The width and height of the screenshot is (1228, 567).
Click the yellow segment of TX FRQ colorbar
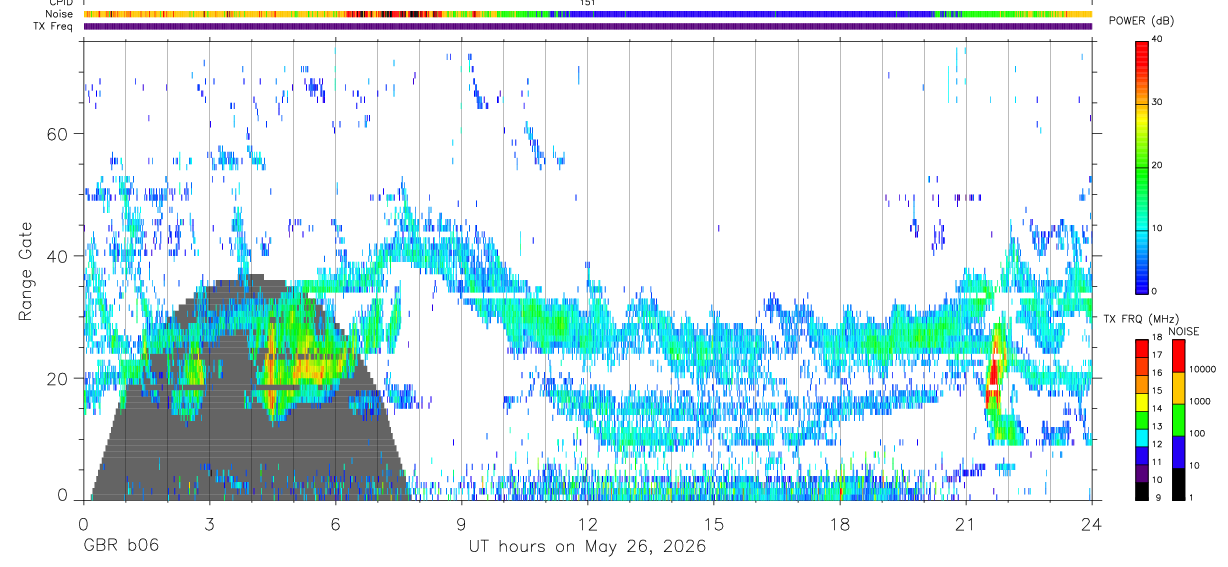click(x=1141, y=400)
